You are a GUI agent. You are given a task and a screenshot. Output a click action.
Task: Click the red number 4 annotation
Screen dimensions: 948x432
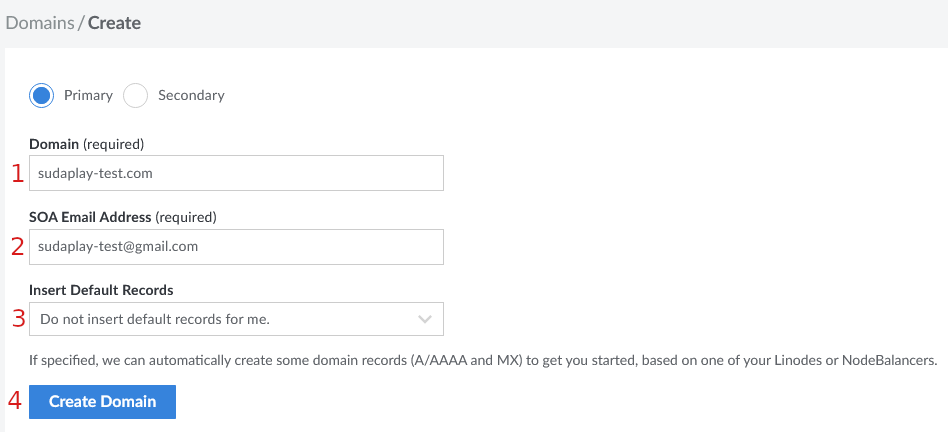pyautogui.click(x=16, y=401)
